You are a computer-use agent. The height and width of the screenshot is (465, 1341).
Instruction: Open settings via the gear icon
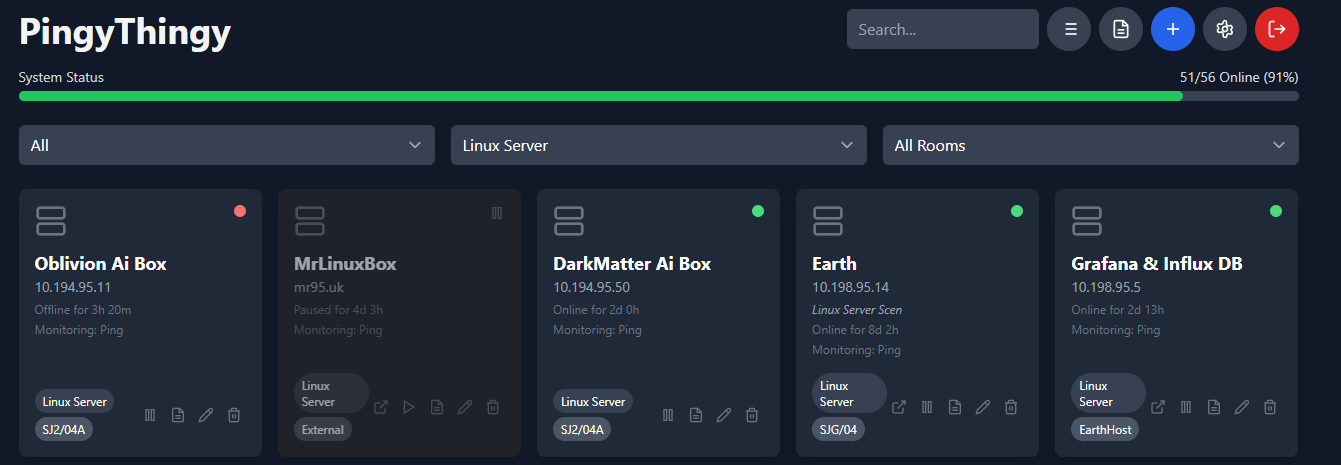click(x=1224, y=29)
